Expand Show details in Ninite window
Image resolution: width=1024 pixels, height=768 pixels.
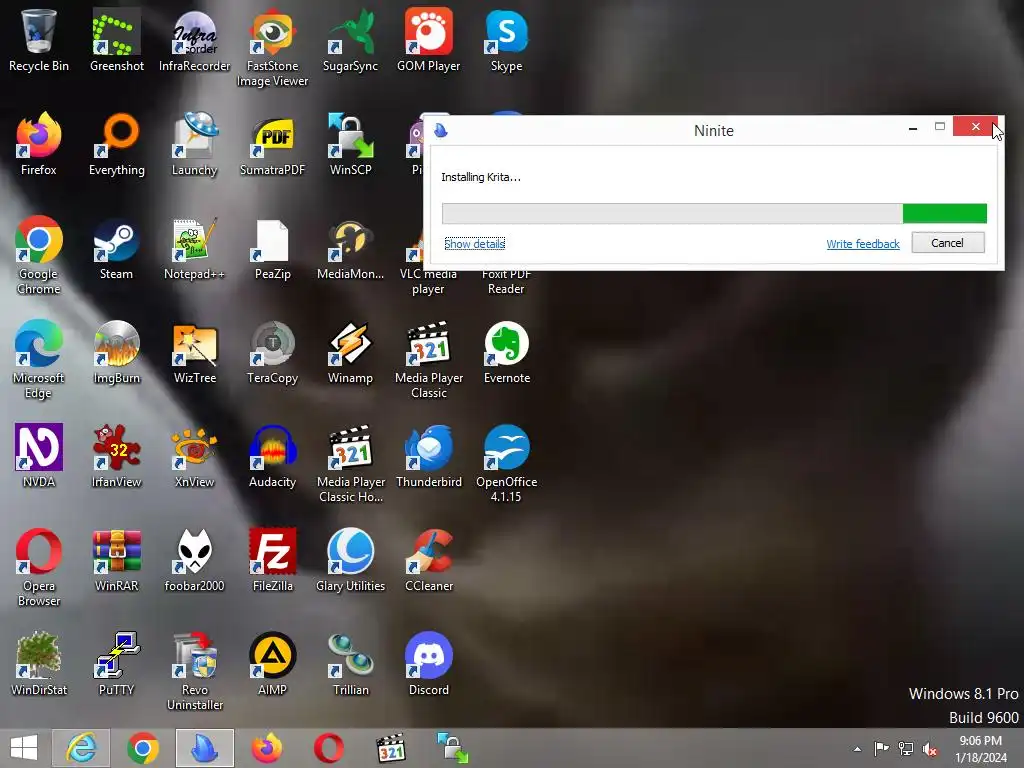coord(475,244)
